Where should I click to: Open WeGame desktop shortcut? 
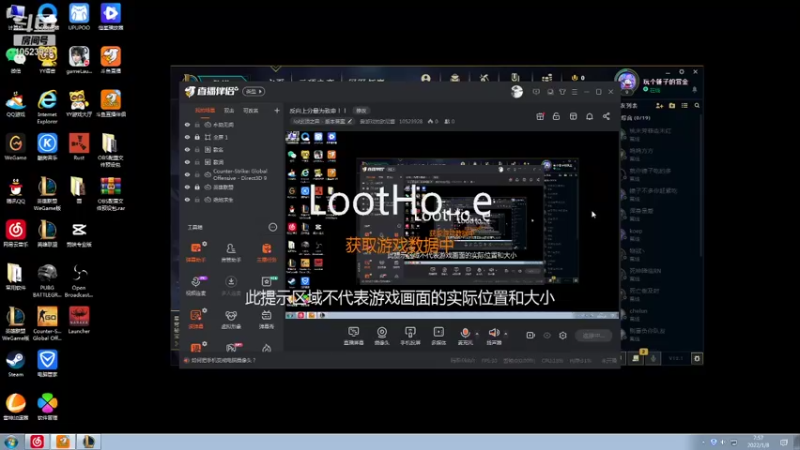tap(15, 147)
